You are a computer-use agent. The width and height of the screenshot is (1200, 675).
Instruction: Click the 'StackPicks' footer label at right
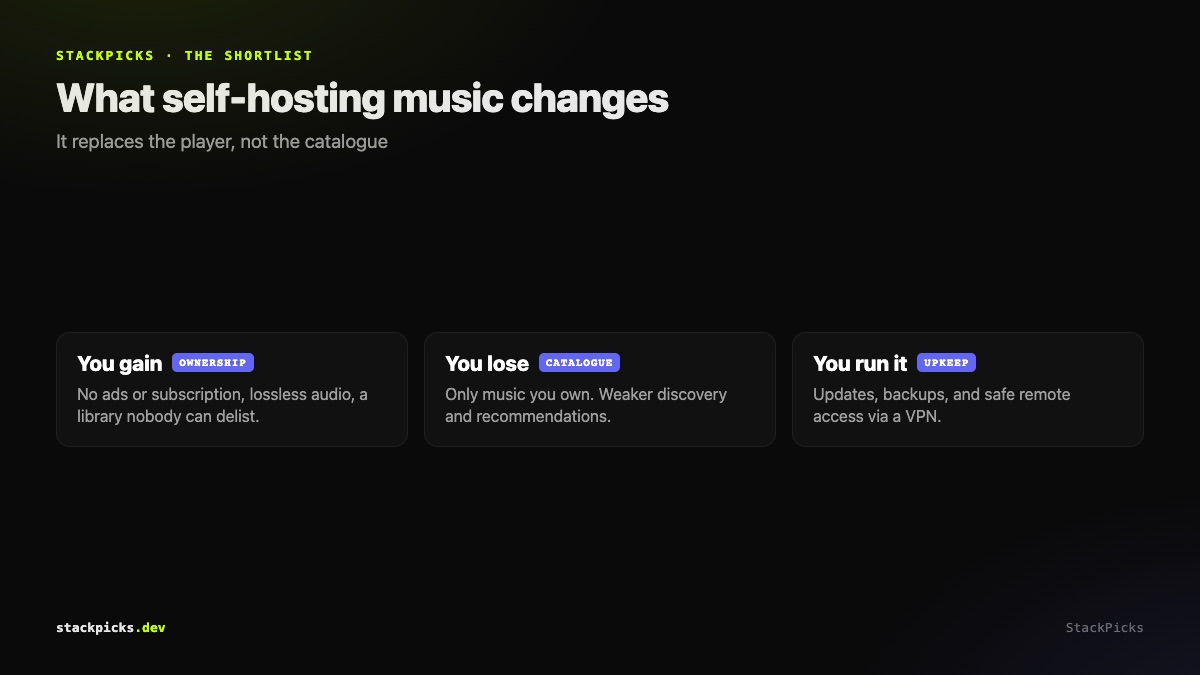coord(1104,628)
